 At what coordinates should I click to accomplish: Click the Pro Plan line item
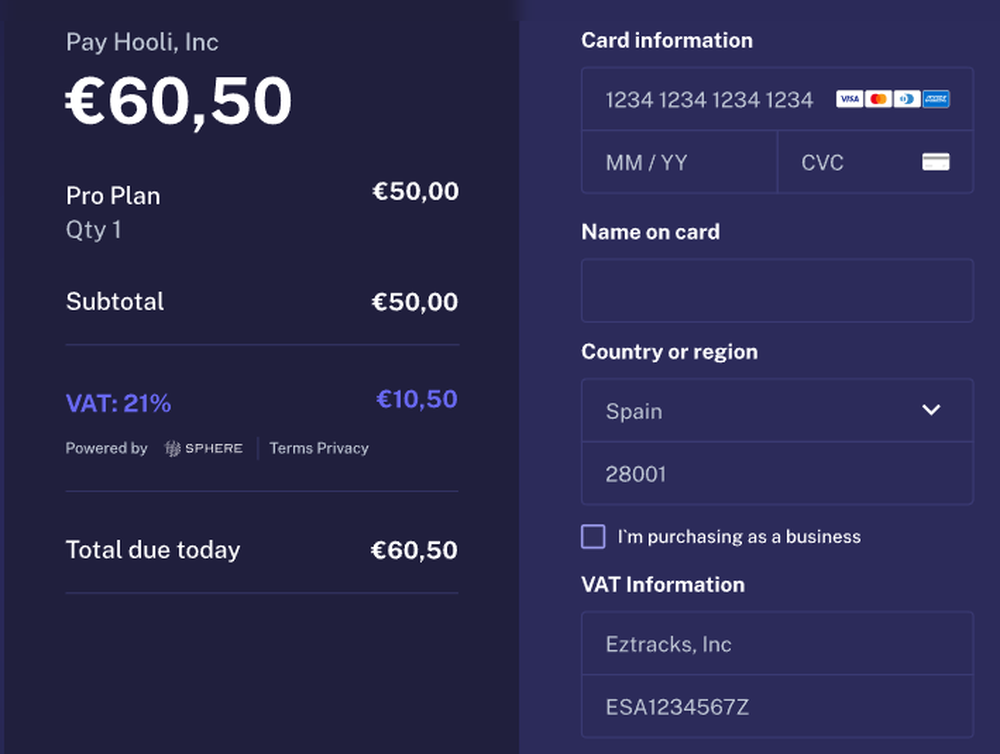[x=113, y=196]
